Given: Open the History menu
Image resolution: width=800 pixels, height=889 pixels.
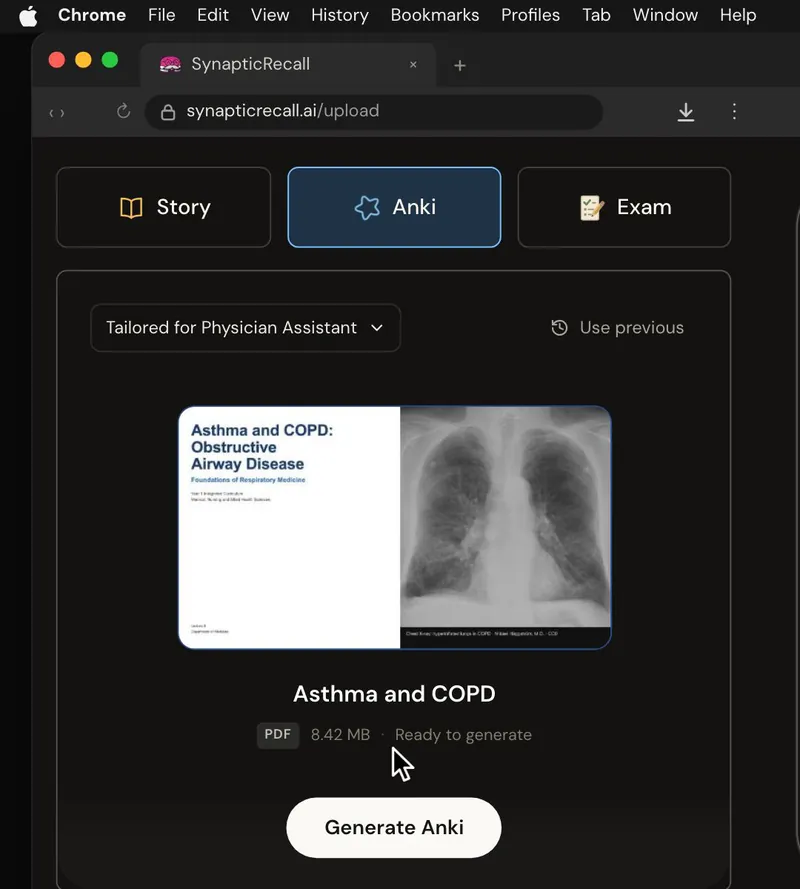Looking at the screenshot, I should (340, 15).
